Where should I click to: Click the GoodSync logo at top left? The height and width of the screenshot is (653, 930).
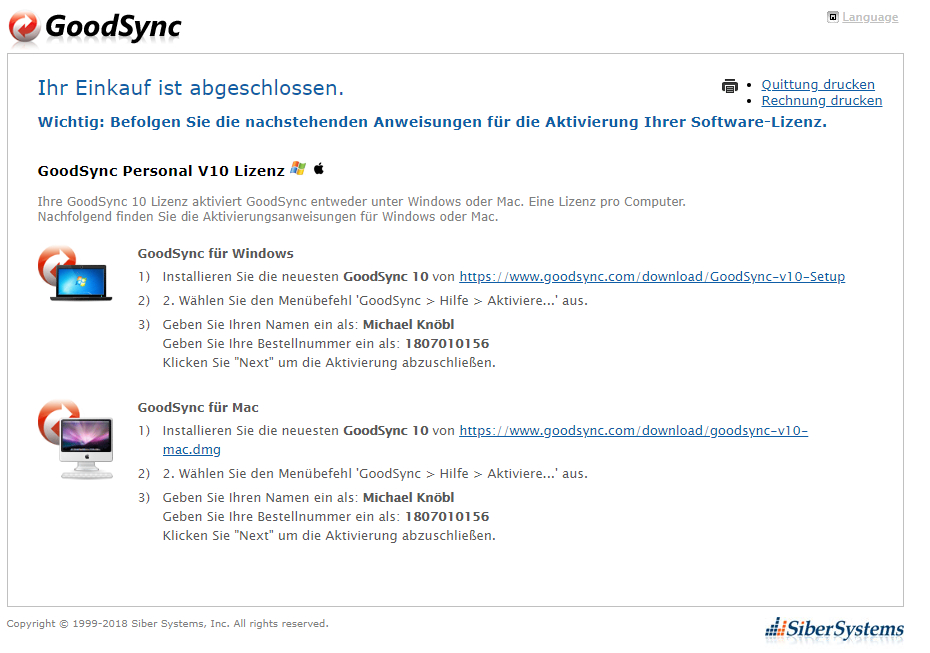pos(95,27)
